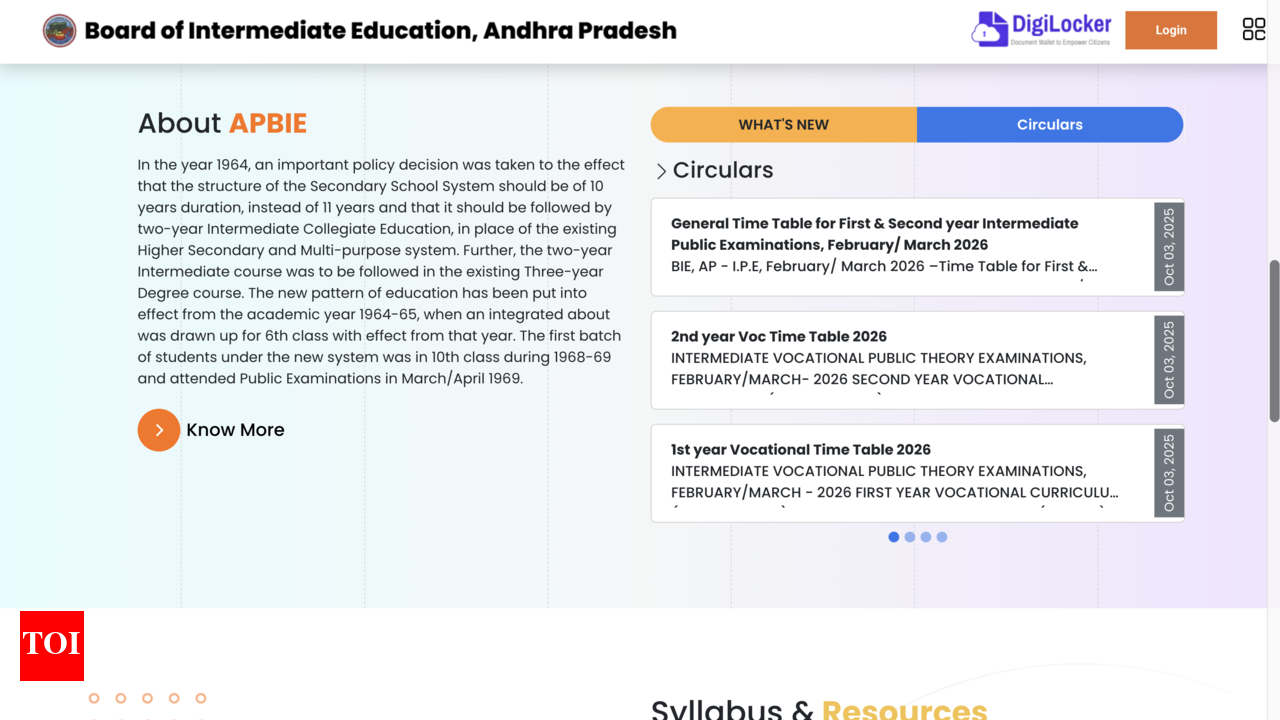Click the Board of Intermediate Education emblem logo
Viewport: 1280px width, 720px height.
59,31
